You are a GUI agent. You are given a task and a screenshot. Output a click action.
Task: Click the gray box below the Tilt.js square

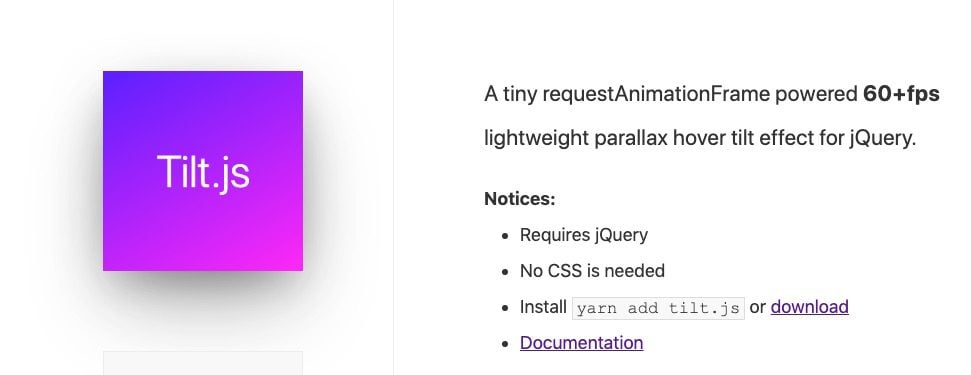tap(202, 363)
